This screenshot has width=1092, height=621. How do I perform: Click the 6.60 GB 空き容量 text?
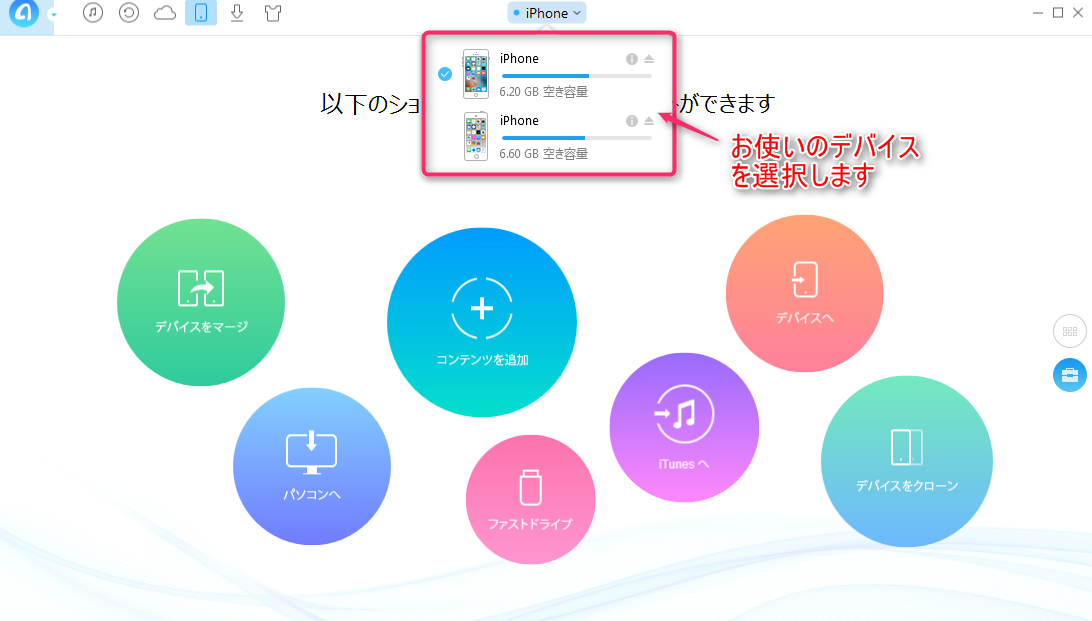(x=543, y=153)
